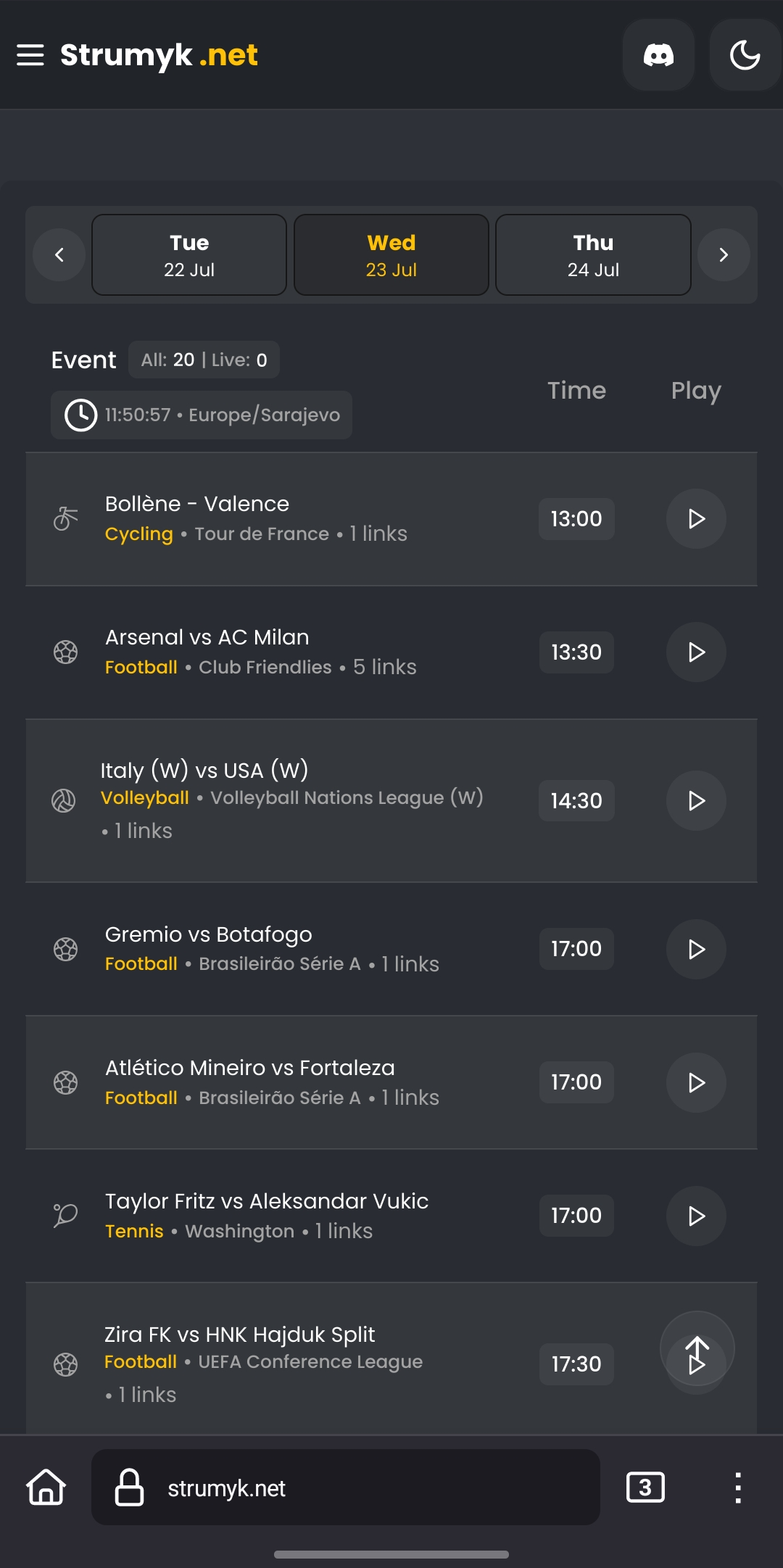This screenshot has width=783, height=1568.
Task: Tap the strumyk.net address bar
Action: point(345,1488)
